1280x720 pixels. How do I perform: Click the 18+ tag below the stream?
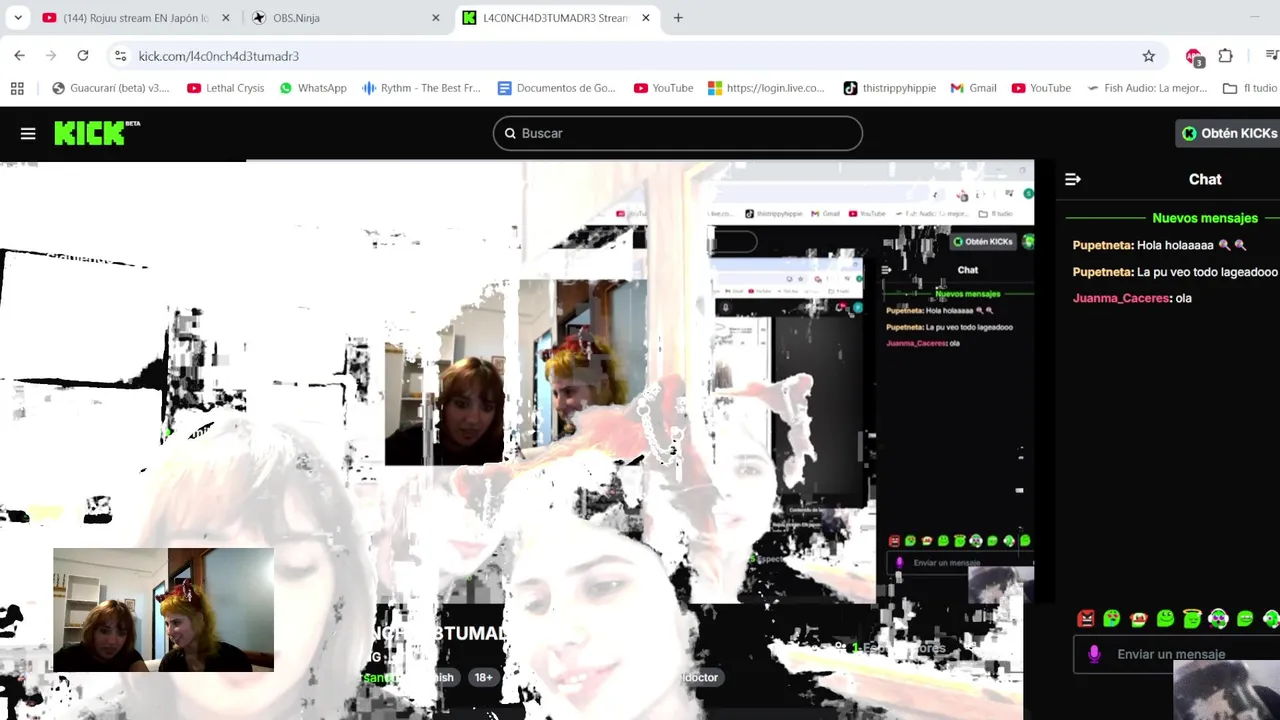[x=483, y=677]
